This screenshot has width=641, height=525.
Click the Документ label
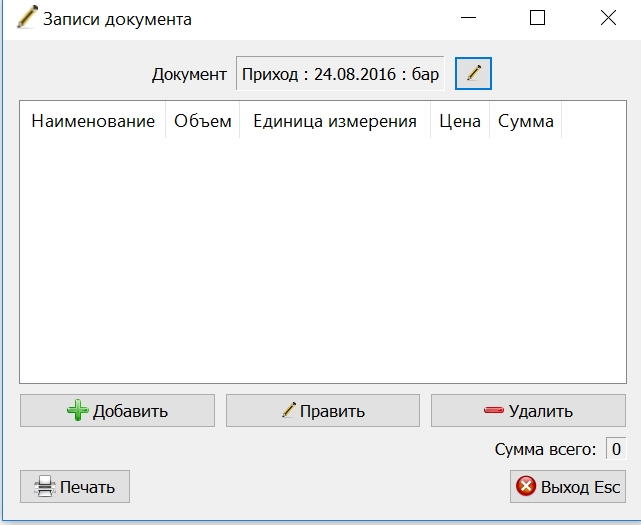[x=189, y=74]
